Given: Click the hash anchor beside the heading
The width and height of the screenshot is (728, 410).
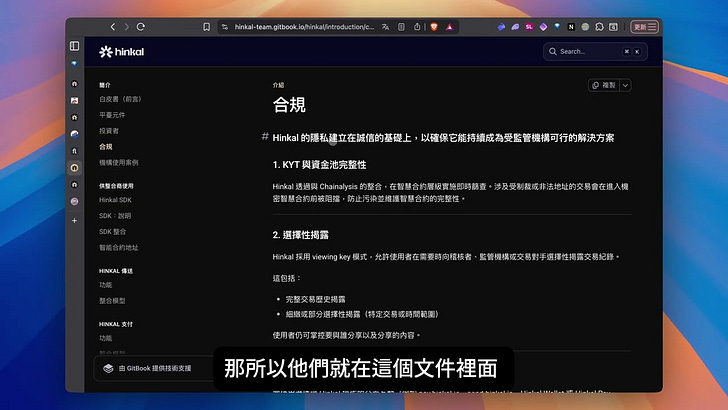Looking at the screenshot, I should click(x=265, y=137).
